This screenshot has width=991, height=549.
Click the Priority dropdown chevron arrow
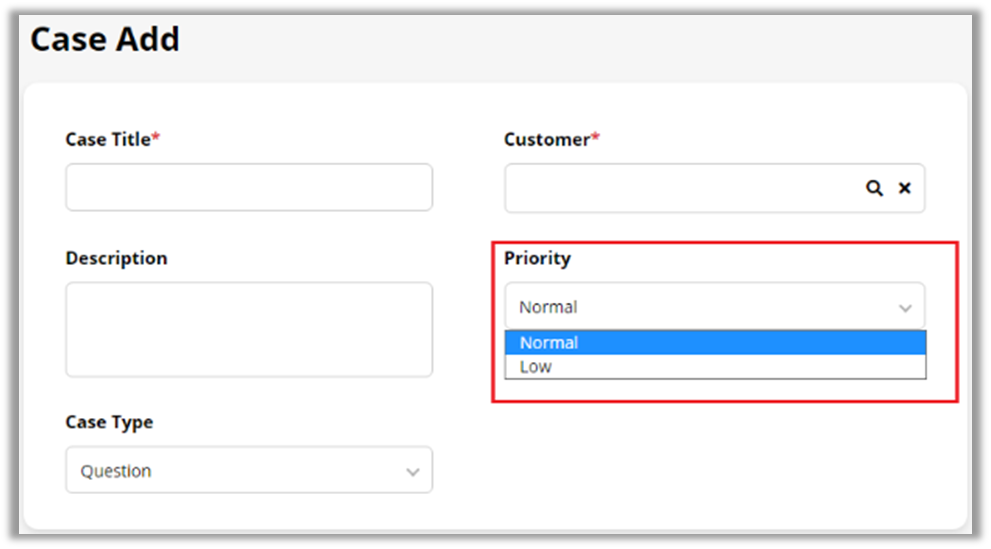pyautogui.click(x=905, y=308)
